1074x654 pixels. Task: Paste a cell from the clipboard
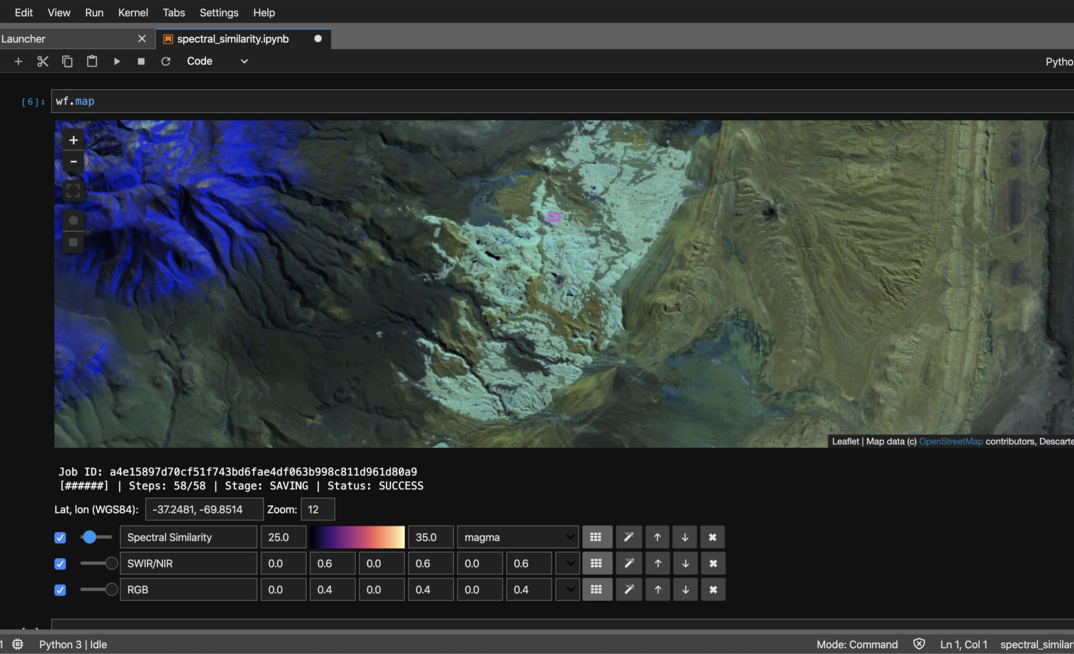click(91, 61)
